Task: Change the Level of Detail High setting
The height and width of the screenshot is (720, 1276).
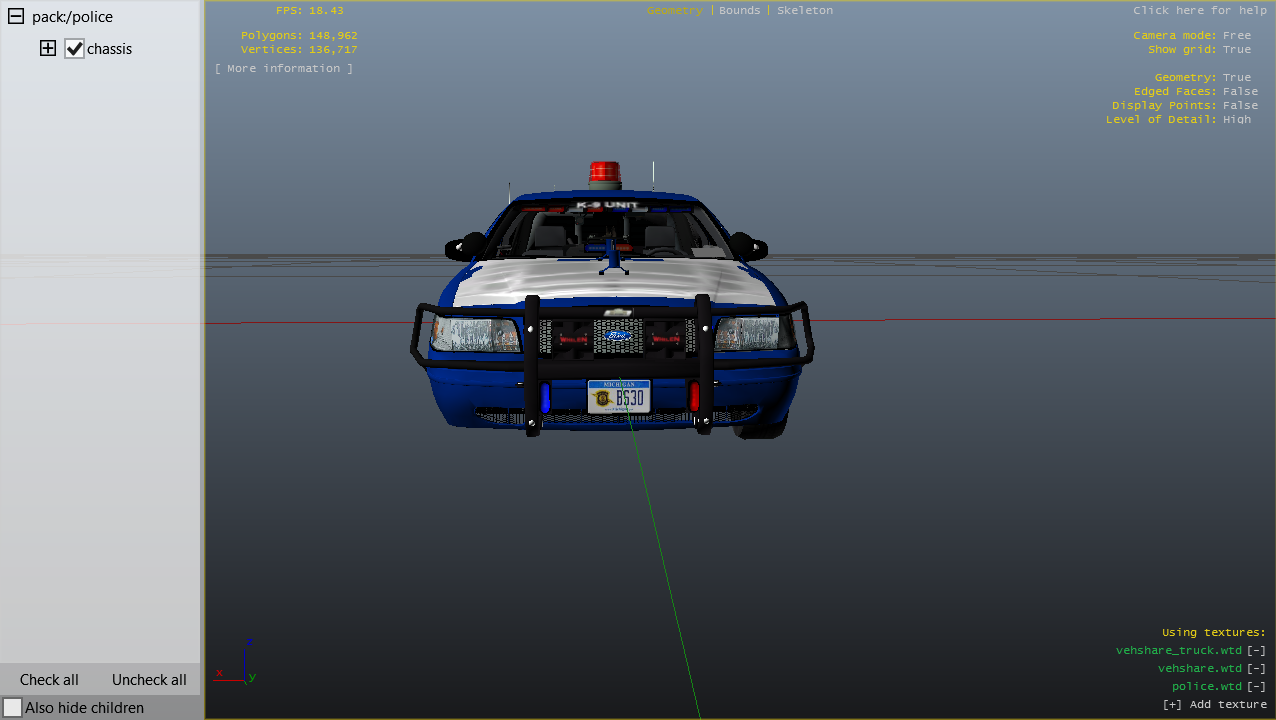Action: pos(1236,119)
